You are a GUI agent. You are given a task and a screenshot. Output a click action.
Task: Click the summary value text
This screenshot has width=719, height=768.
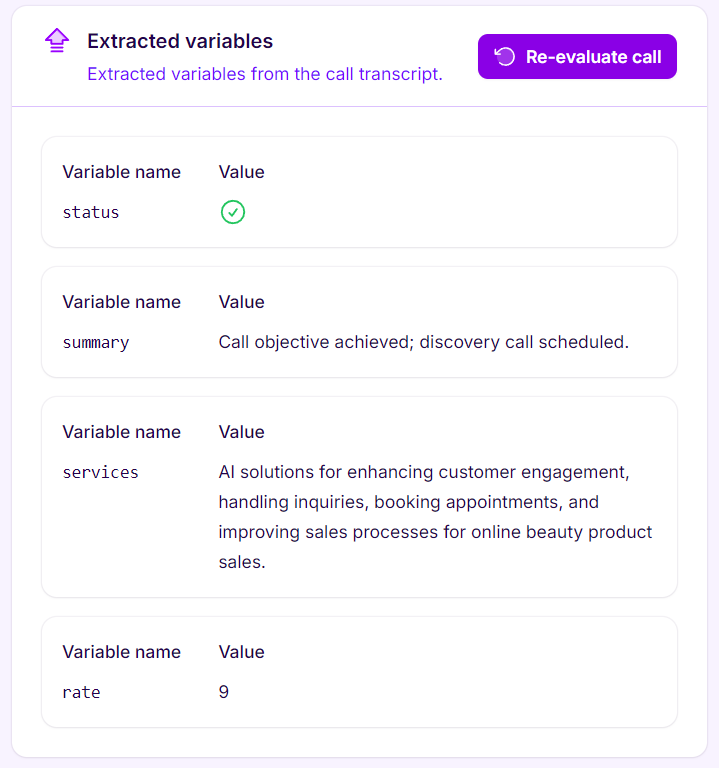pos(423,342)
